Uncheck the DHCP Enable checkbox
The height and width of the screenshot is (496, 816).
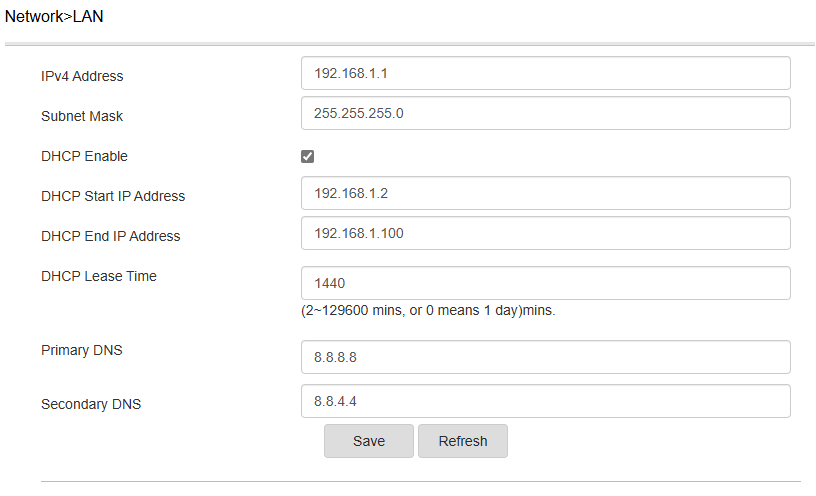pos(308,156)
